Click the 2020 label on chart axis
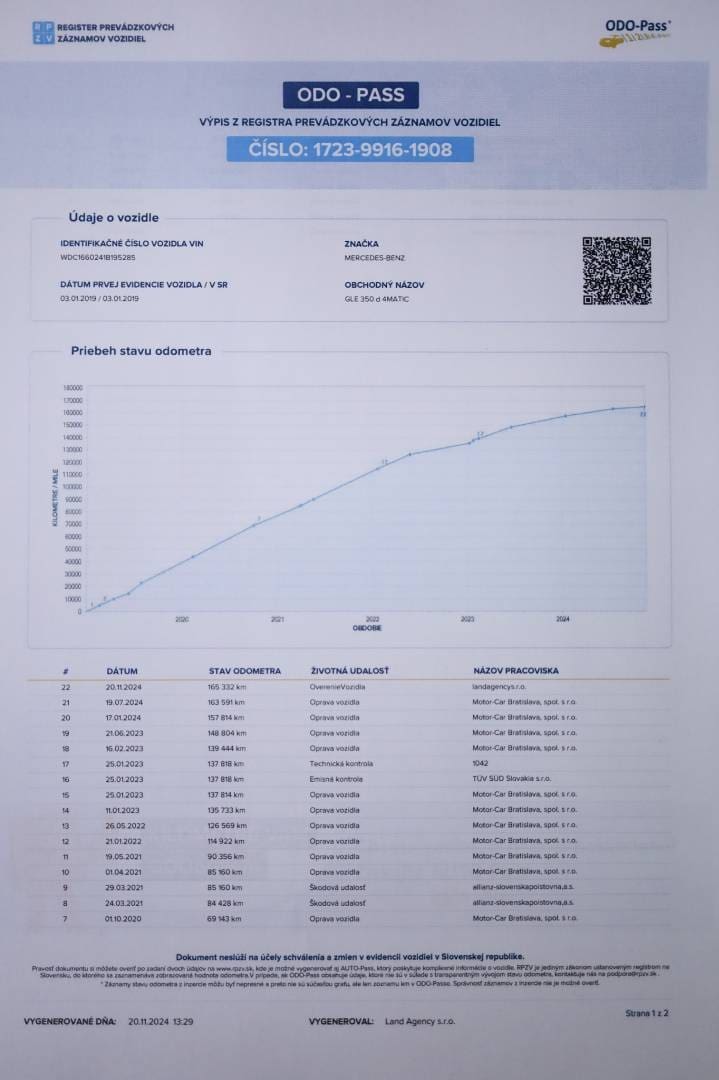This screenshot has width=719, height=1080. click(182, 619)
